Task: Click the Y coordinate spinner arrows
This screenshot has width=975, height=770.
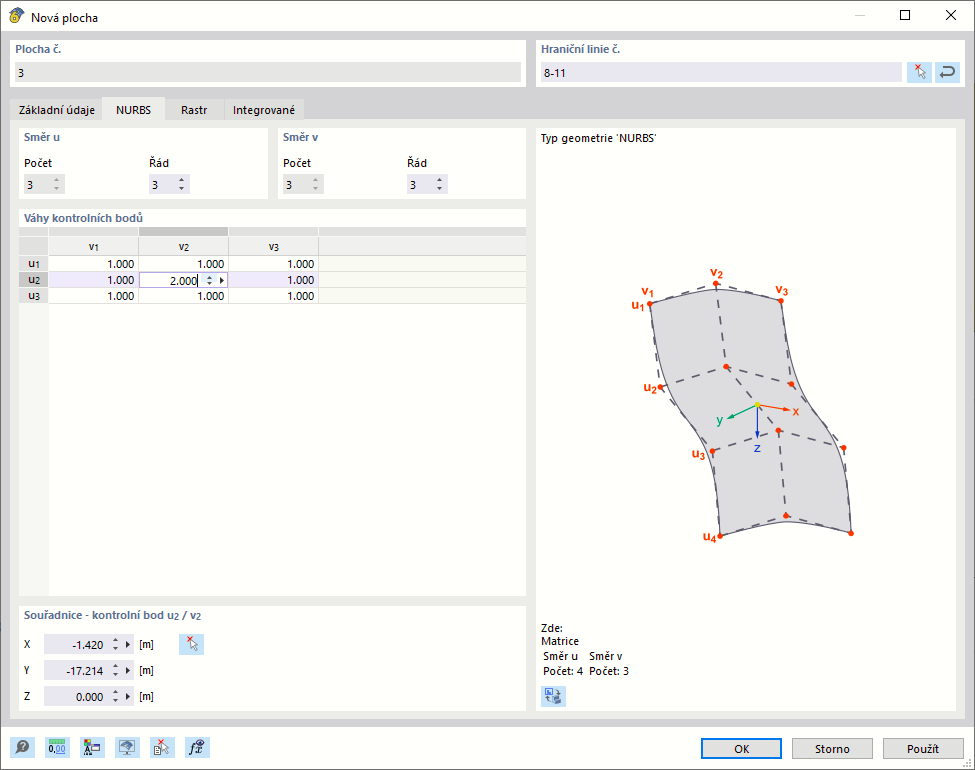Action: tap(116, 670)
